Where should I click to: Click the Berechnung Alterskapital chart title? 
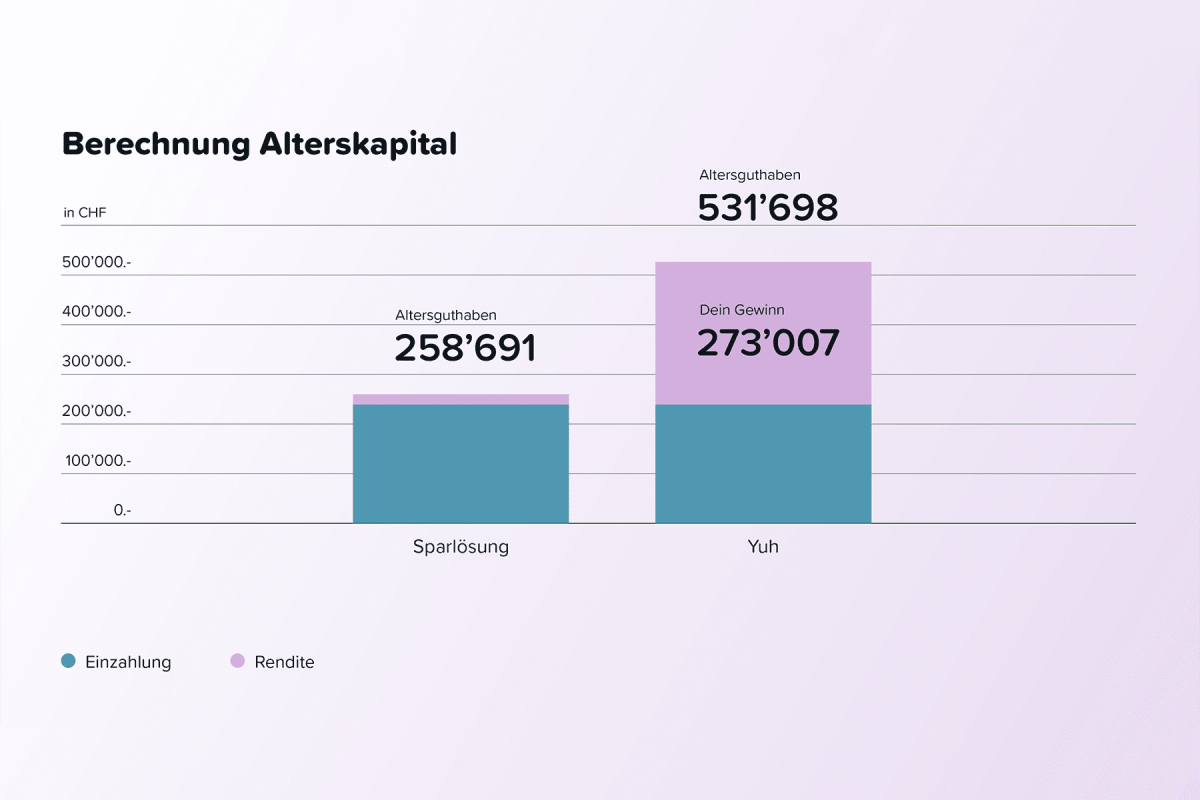(x=259, y=144)
